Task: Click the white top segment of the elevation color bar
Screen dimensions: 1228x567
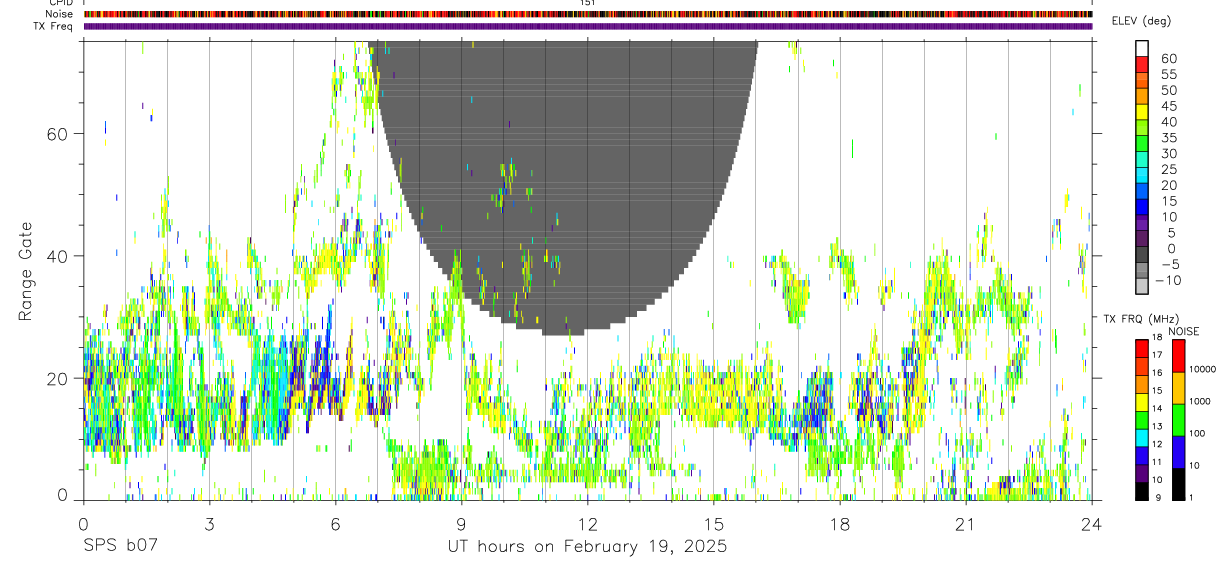Action: [x=1142, y=48]
